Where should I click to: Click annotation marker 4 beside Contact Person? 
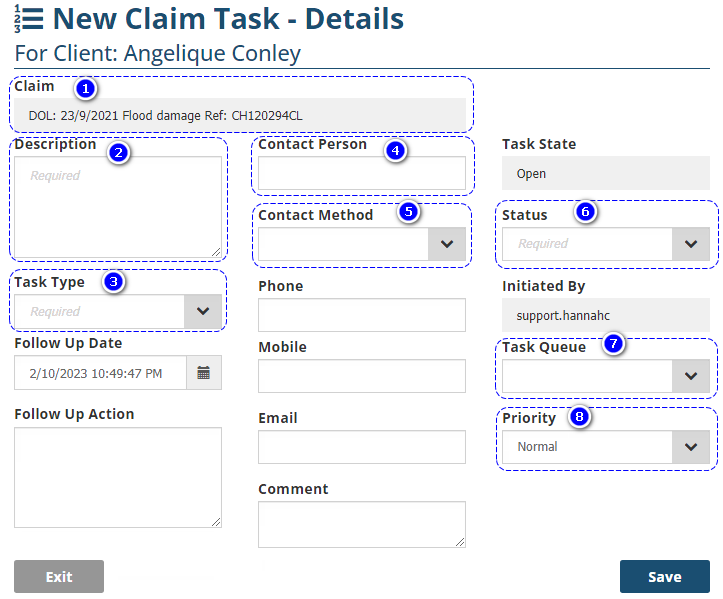[396, 151]
